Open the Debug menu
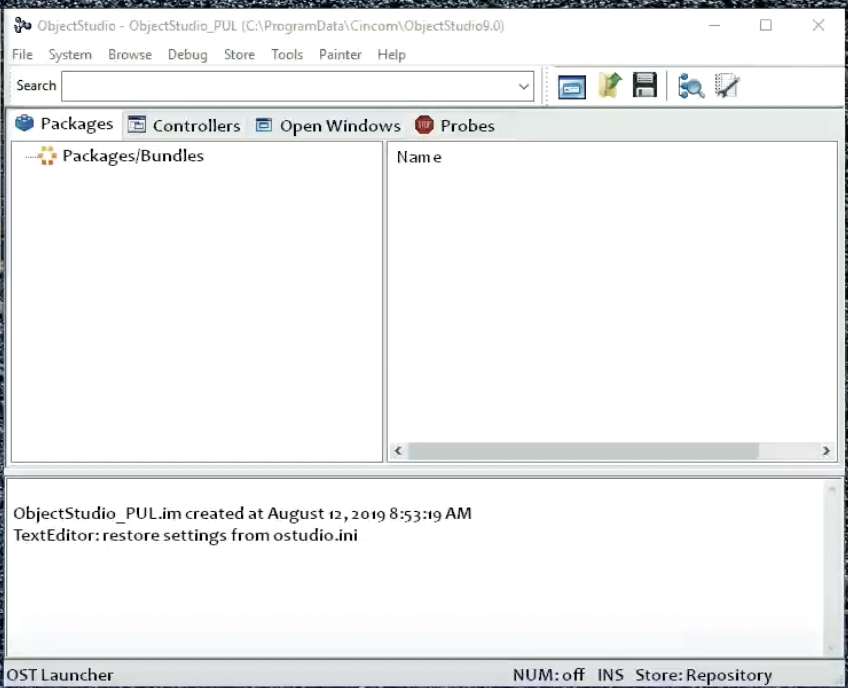 click(x=187, y=55)
